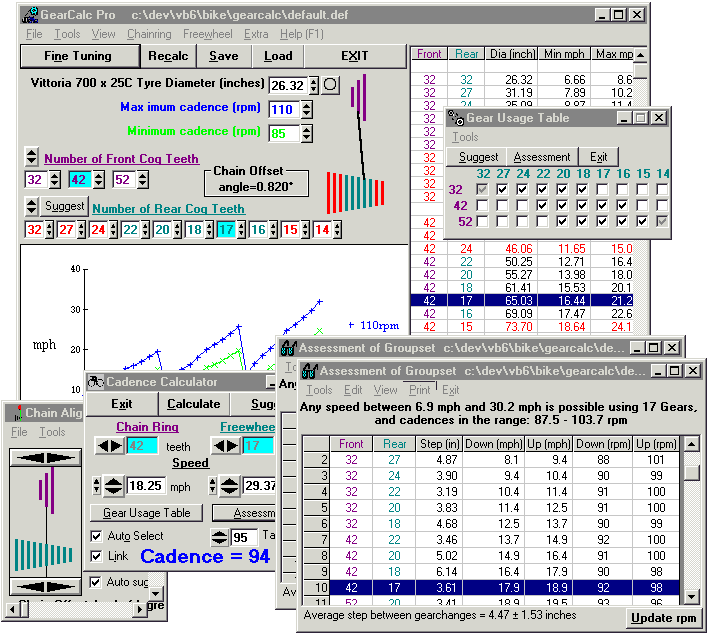Toggle row 32, column 17 checkbox in Gear Usage

(602, 189)
